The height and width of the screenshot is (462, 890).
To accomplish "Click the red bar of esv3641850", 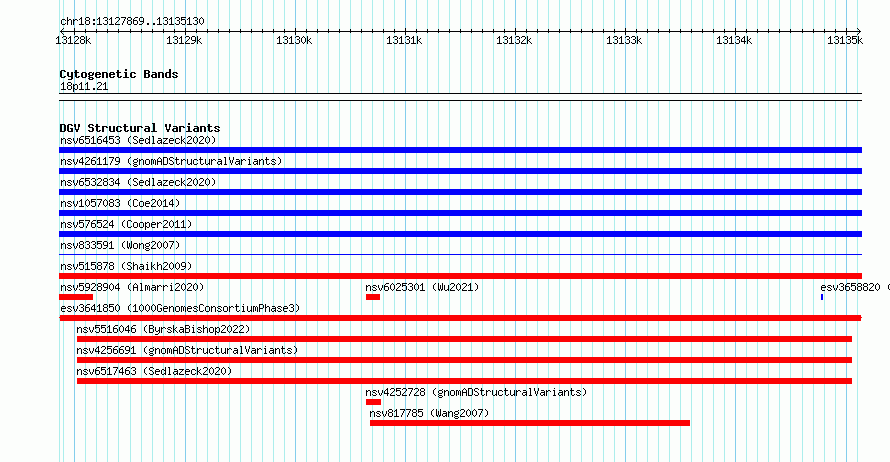I will tap(460, 318).
